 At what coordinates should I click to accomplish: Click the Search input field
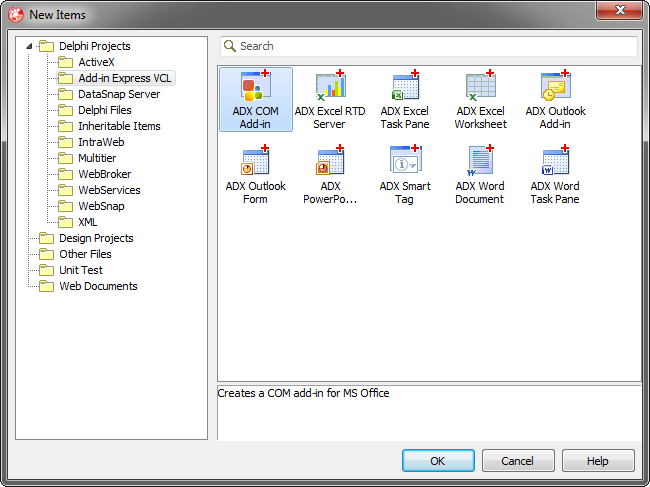coord(429,46)
